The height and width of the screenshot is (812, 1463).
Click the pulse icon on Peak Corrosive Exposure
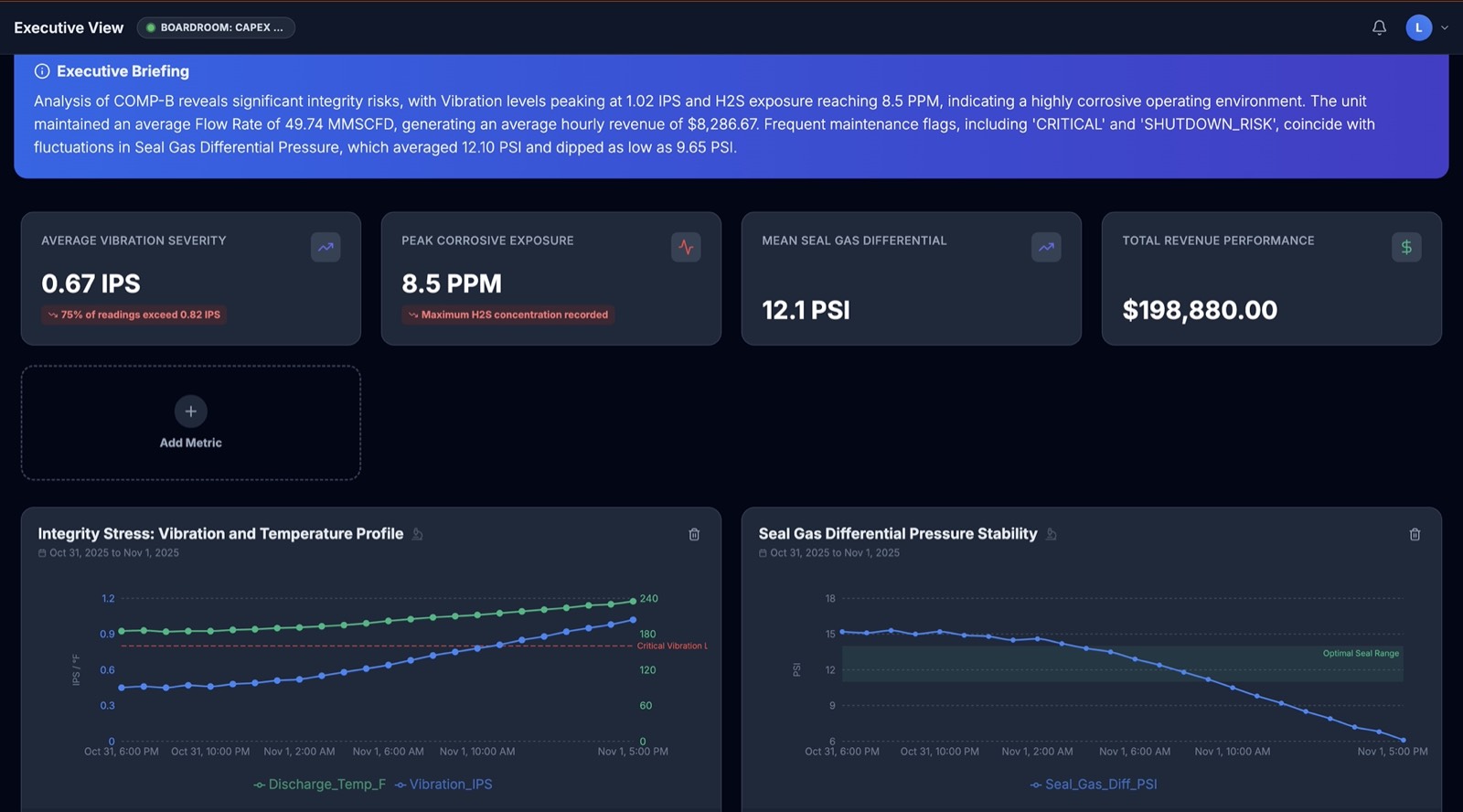686,247
